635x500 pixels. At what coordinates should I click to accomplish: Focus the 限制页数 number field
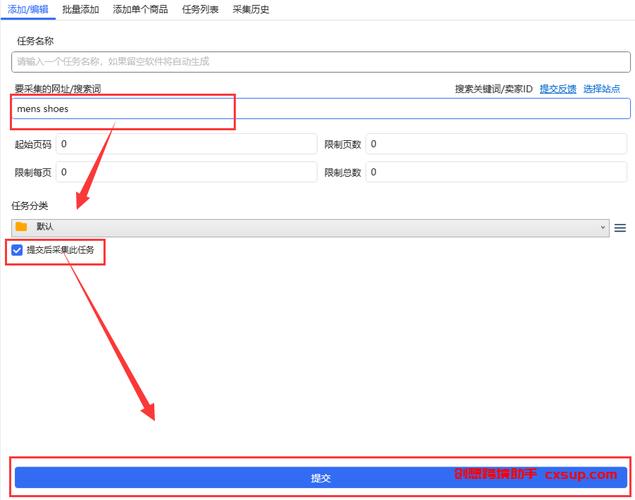[496, 144]
